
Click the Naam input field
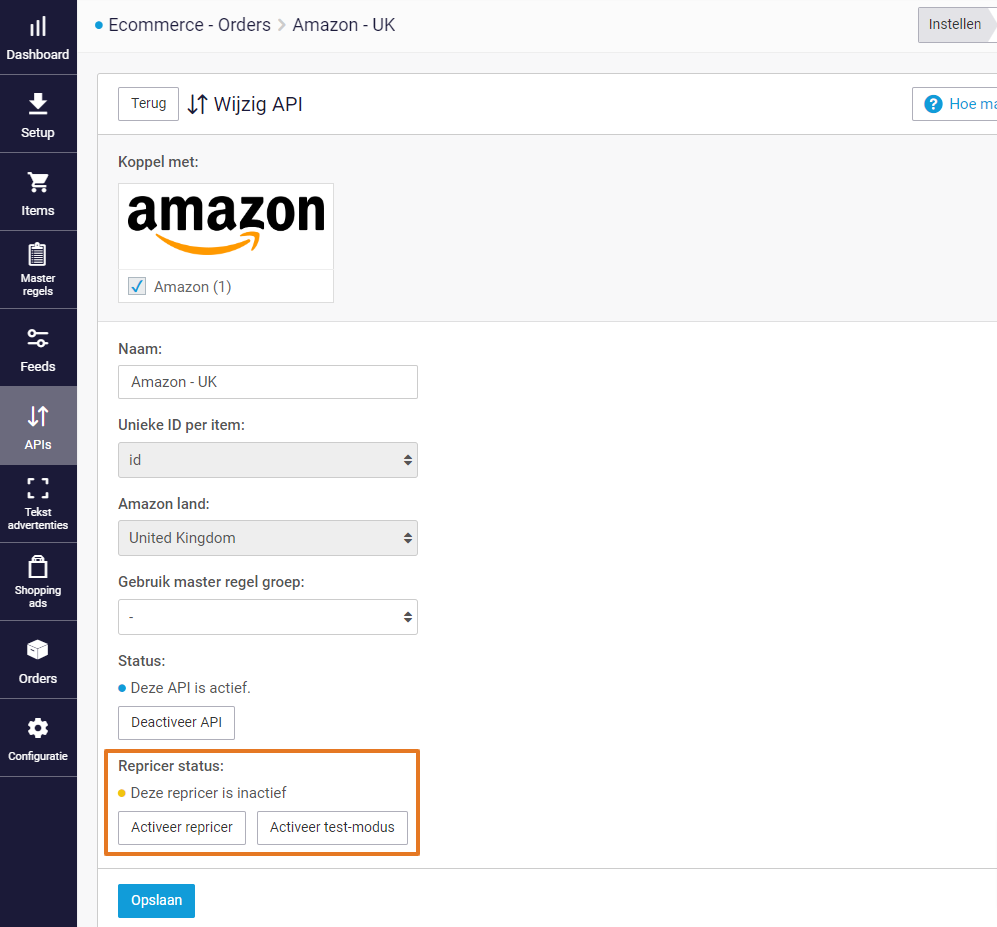click(268, 382)
